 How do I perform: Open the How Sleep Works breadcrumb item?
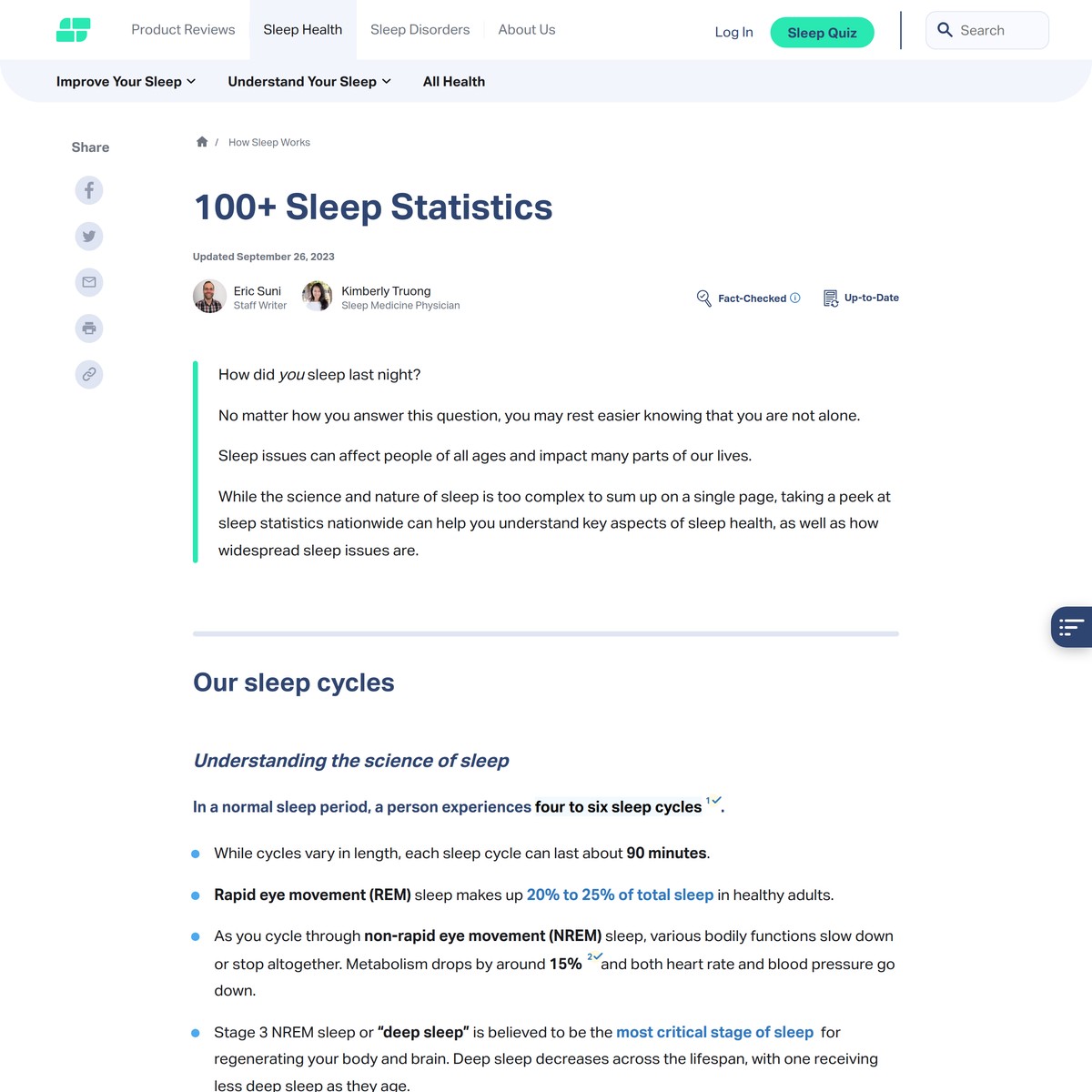[x=268, y=142]
